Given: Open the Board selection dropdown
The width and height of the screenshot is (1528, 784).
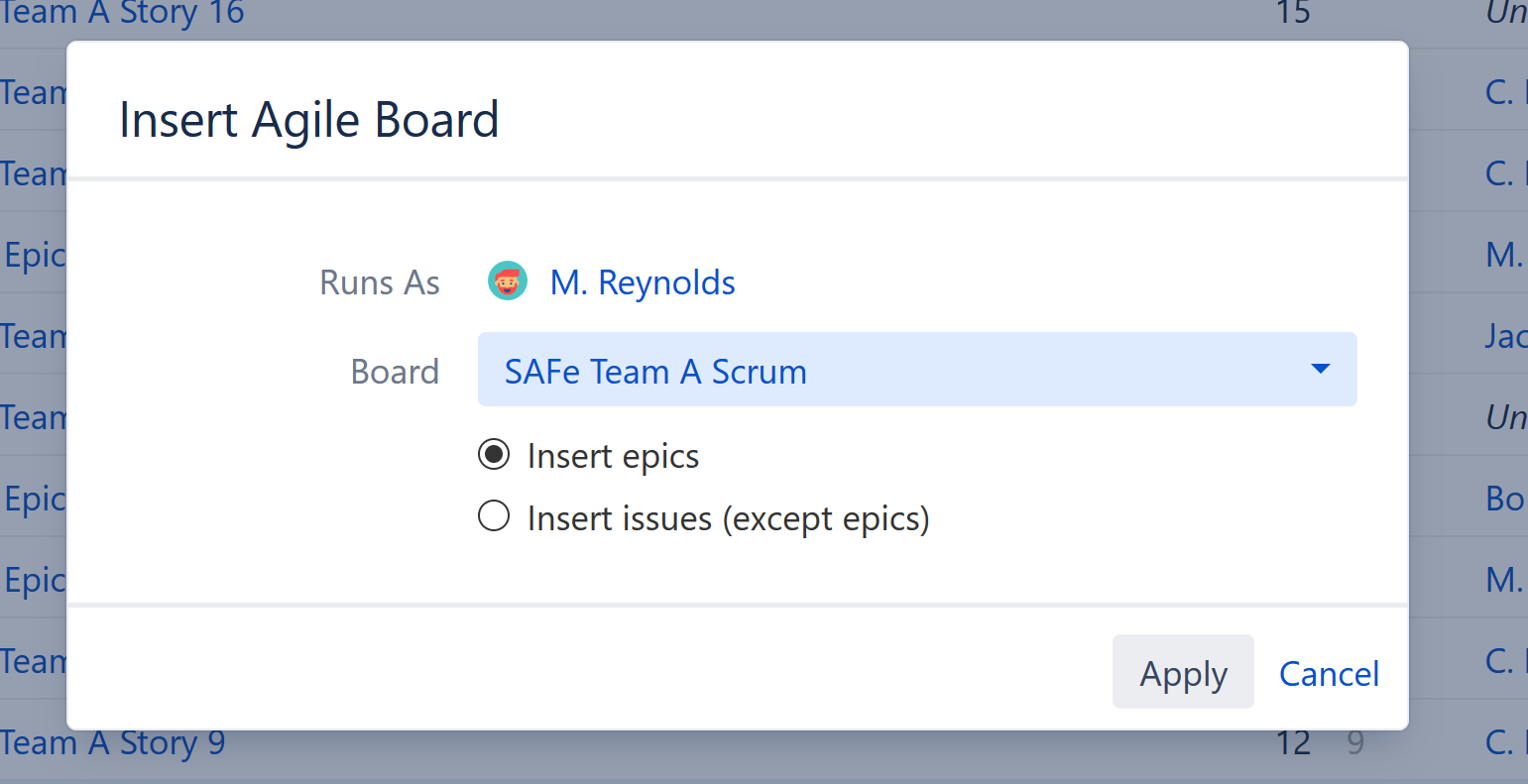Looking at the screenshot, I should tap(917, 369).
